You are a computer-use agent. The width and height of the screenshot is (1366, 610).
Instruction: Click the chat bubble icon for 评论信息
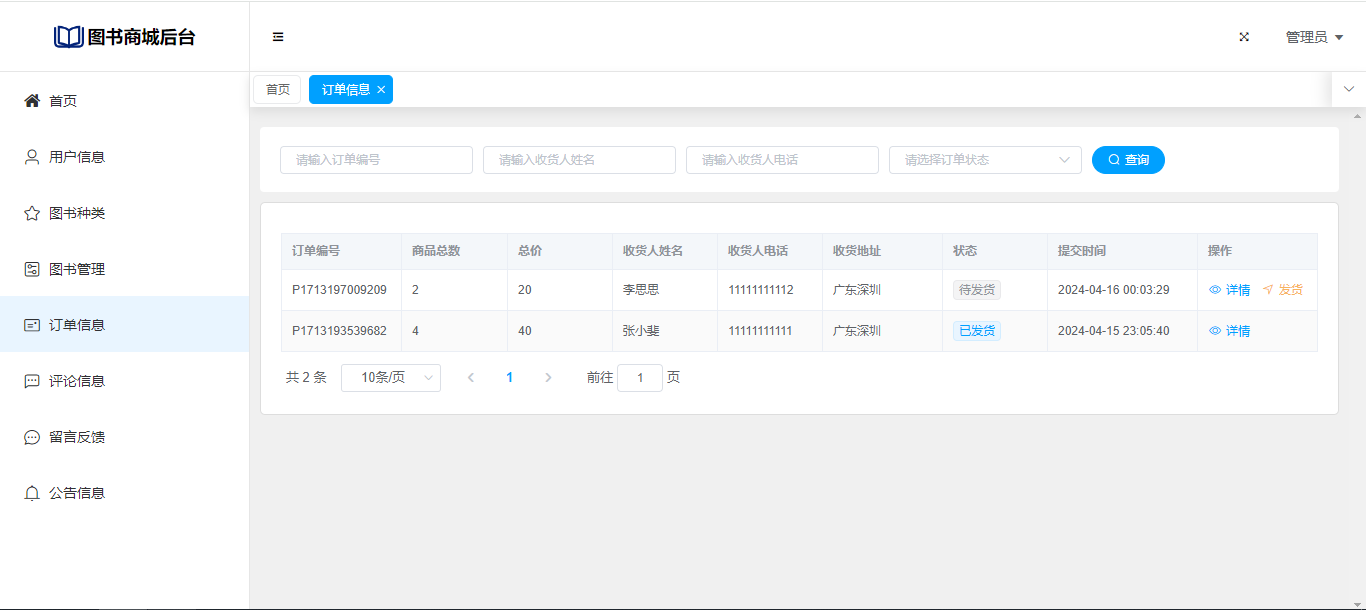pyautogui.click(x=32, y=381)
